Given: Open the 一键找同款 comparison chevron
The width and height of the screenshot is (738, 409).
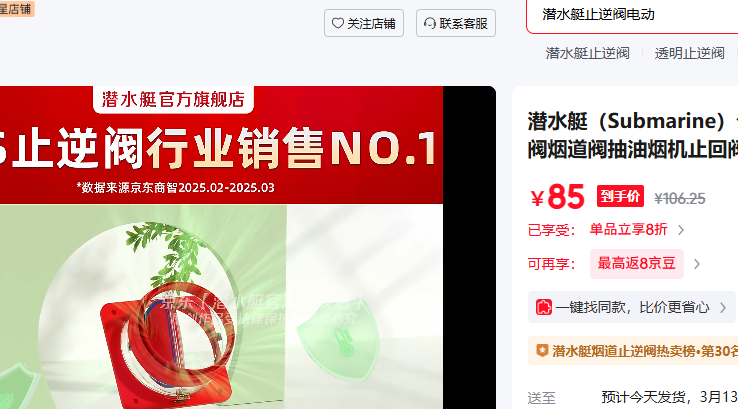Looking at the screenshot, I should [723, 308].
